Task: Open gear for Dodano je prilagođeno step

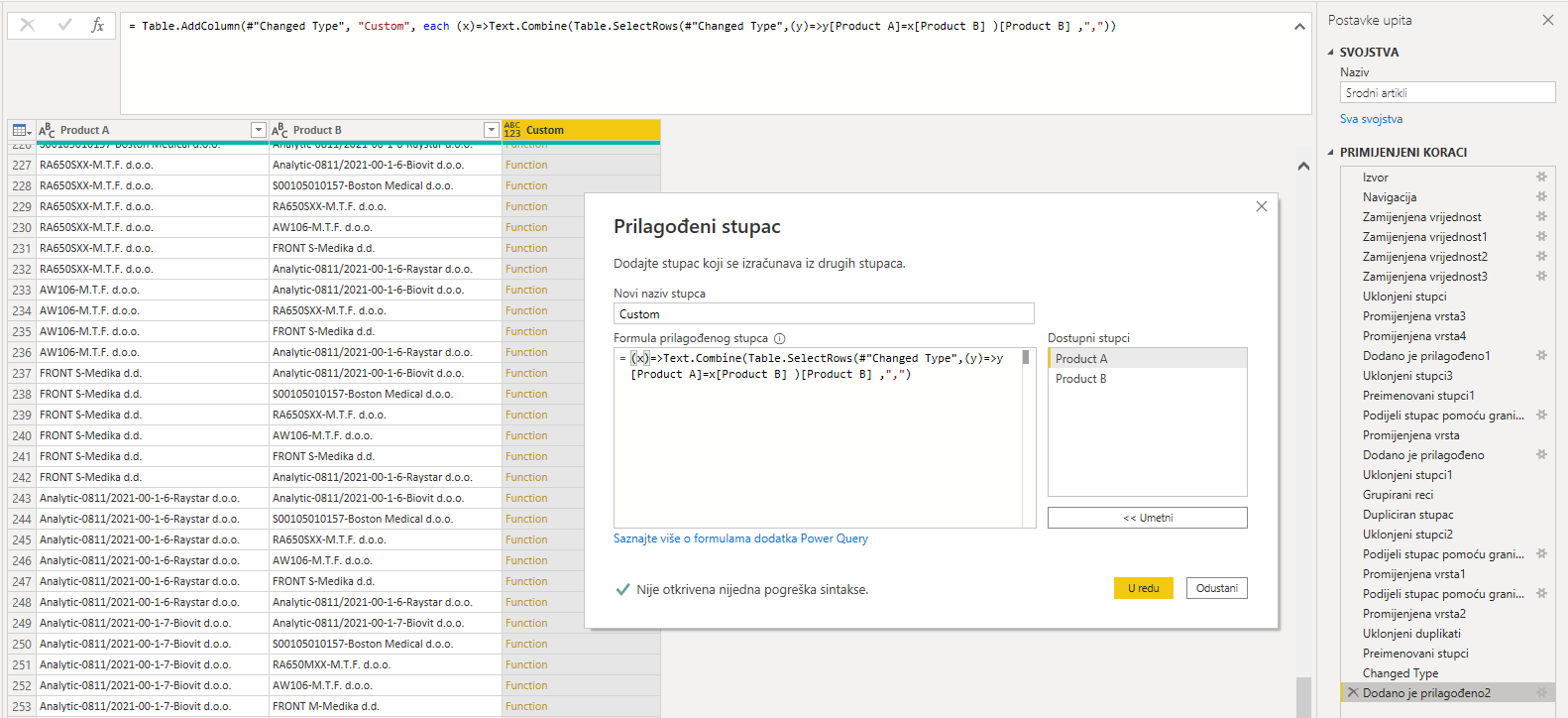Action: (x=1541, y=454)
